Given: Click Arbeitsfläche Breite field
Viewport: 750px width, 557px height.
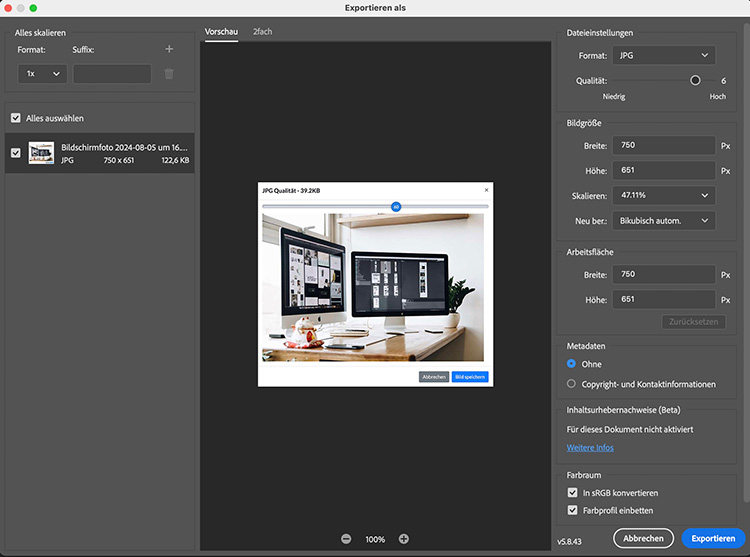Looking at the screenshot, I should point(664,274).
